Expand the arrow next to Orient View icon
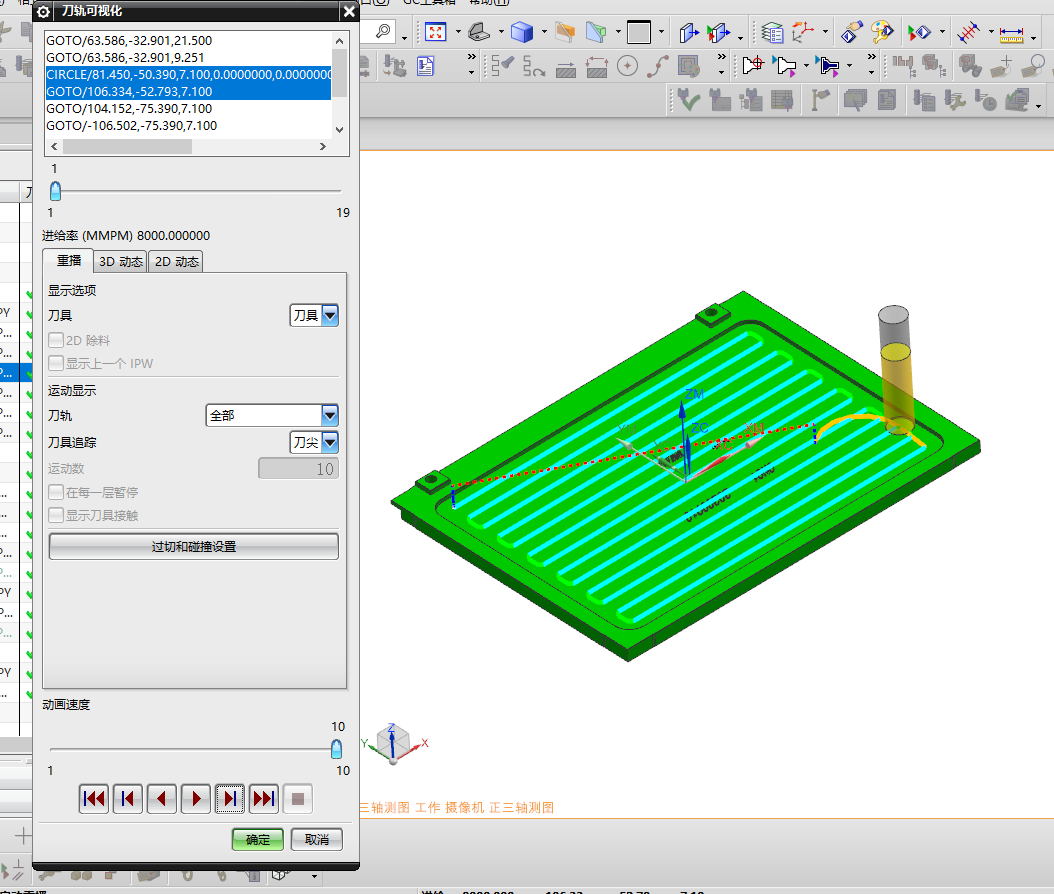The height and width of the screenshot is (894, 1054). coord(501,32)
